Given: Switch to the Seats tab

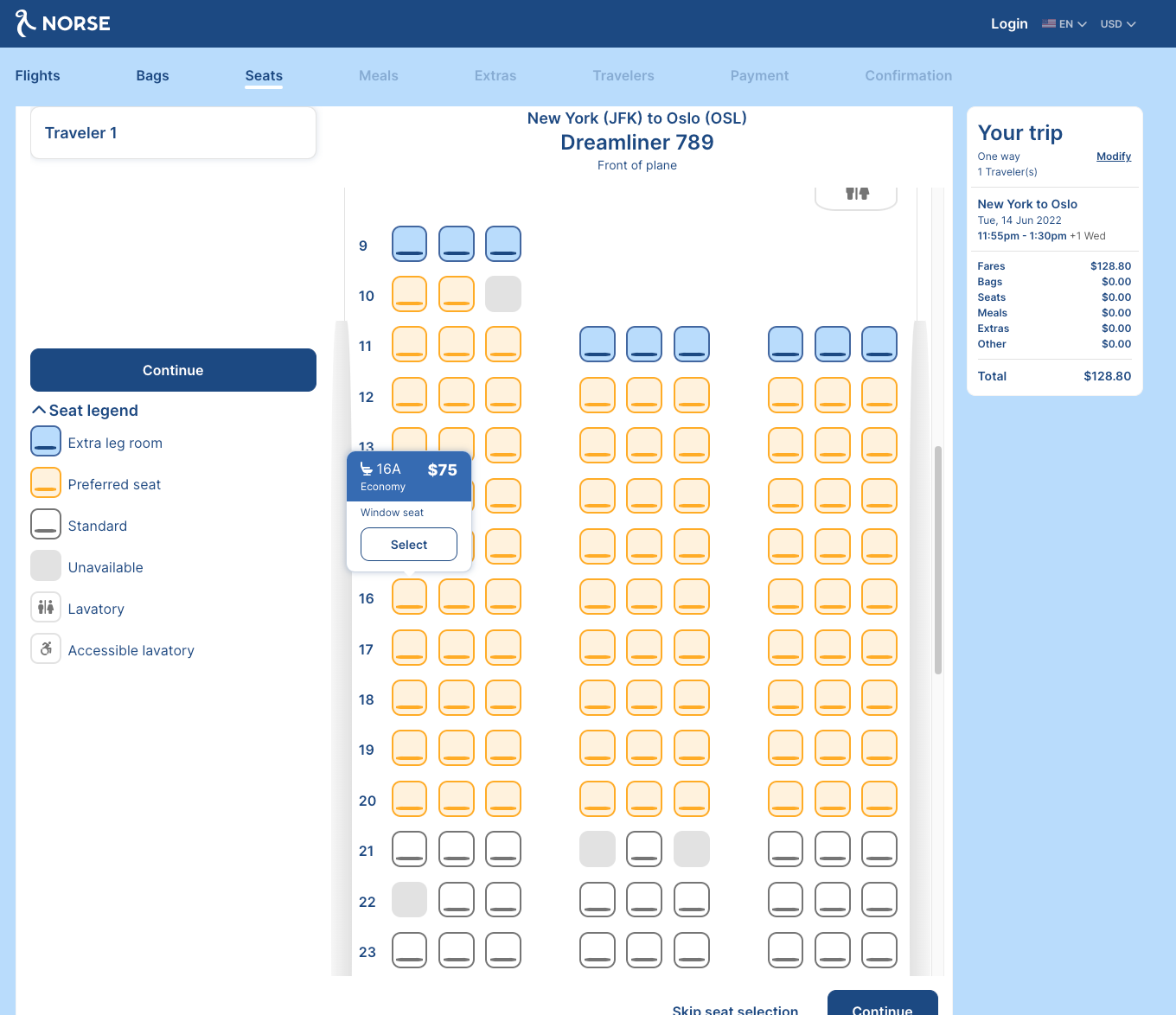Looking at the screenshot, I should point(264,76).
